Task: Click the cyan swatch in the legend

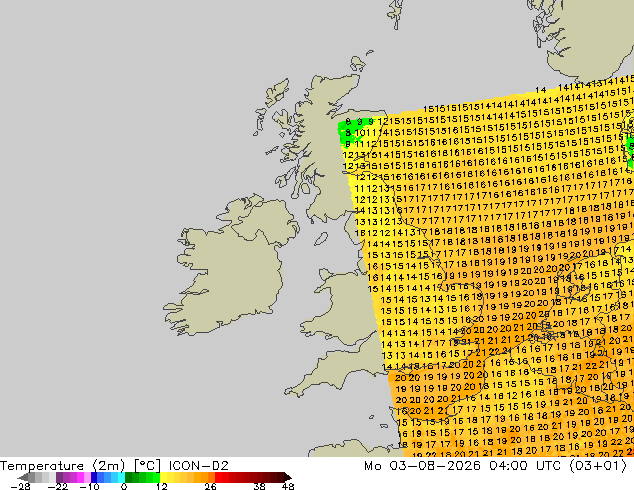Action: (x=121, y=477)
